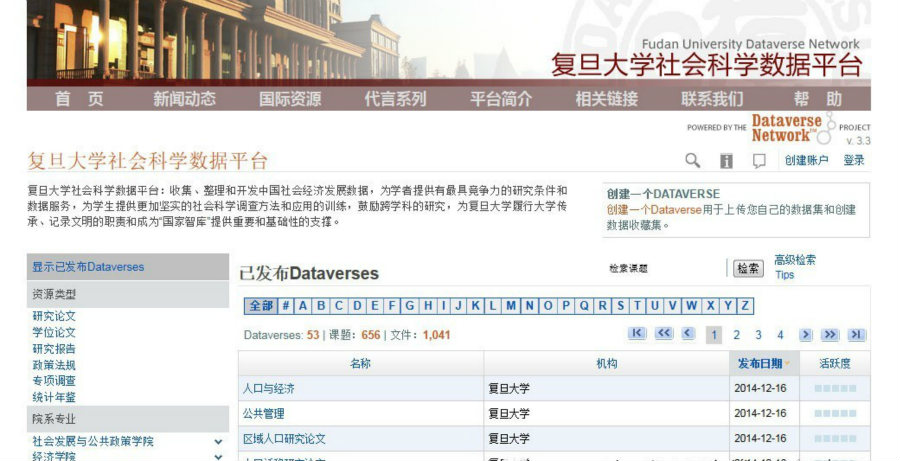The image size is (900, 461).
Task: Click the fast rewind pages icon
Action: (664, 334)
